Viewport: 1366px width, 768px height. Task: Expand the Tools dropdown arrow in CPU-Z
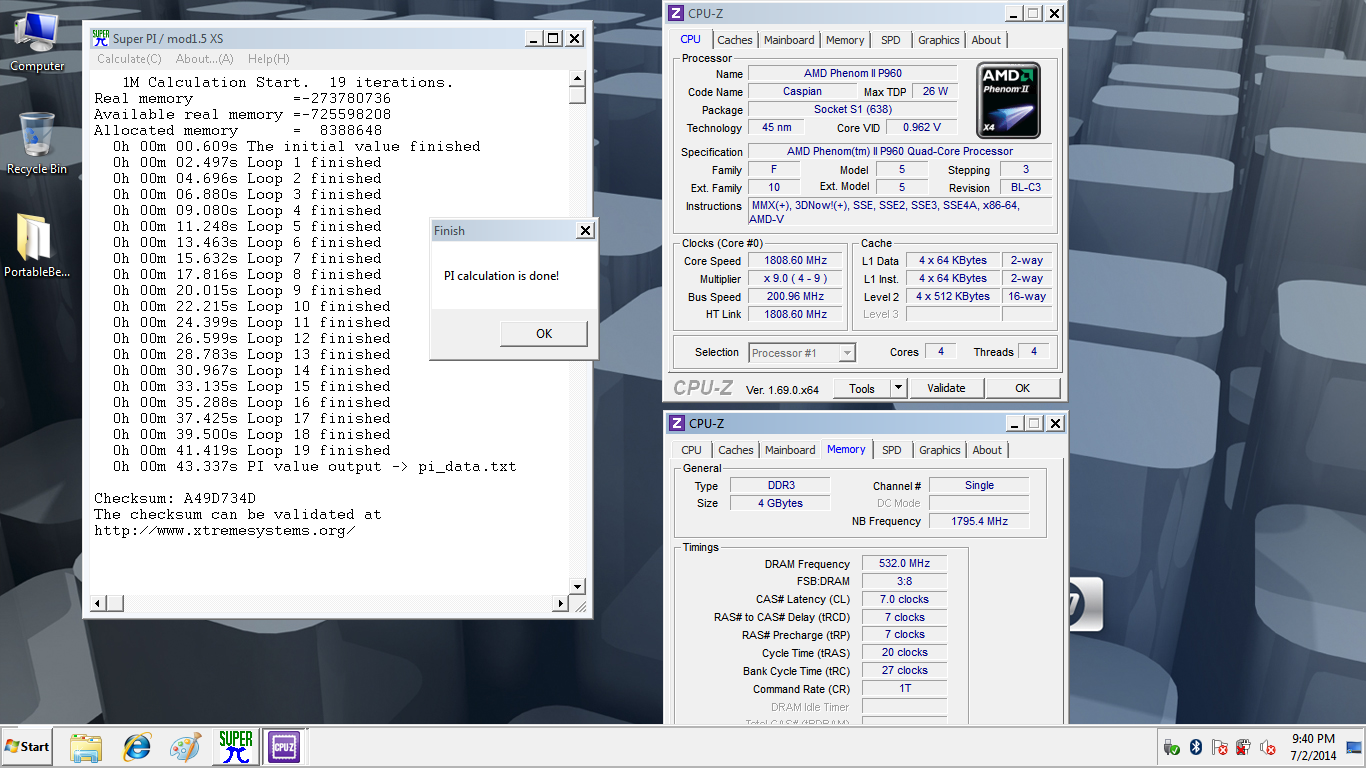[898, 388]
